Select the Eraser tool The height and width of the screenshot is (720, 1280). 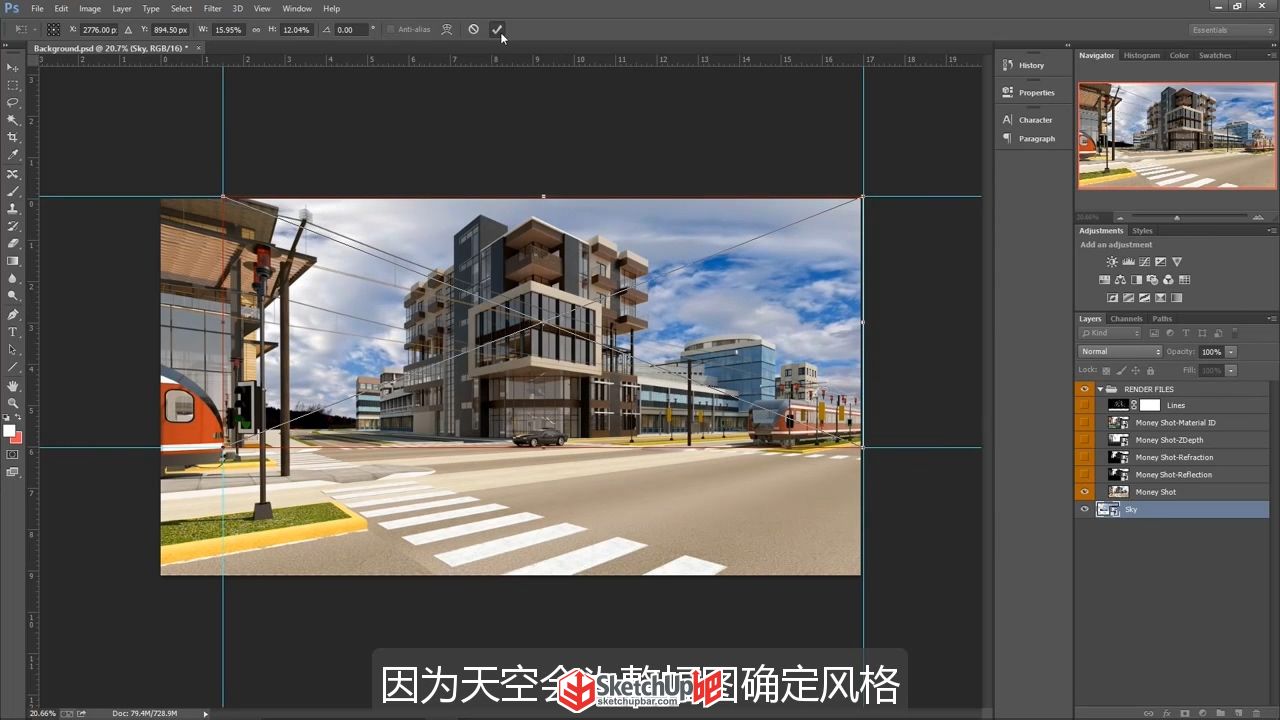point(13,243)
